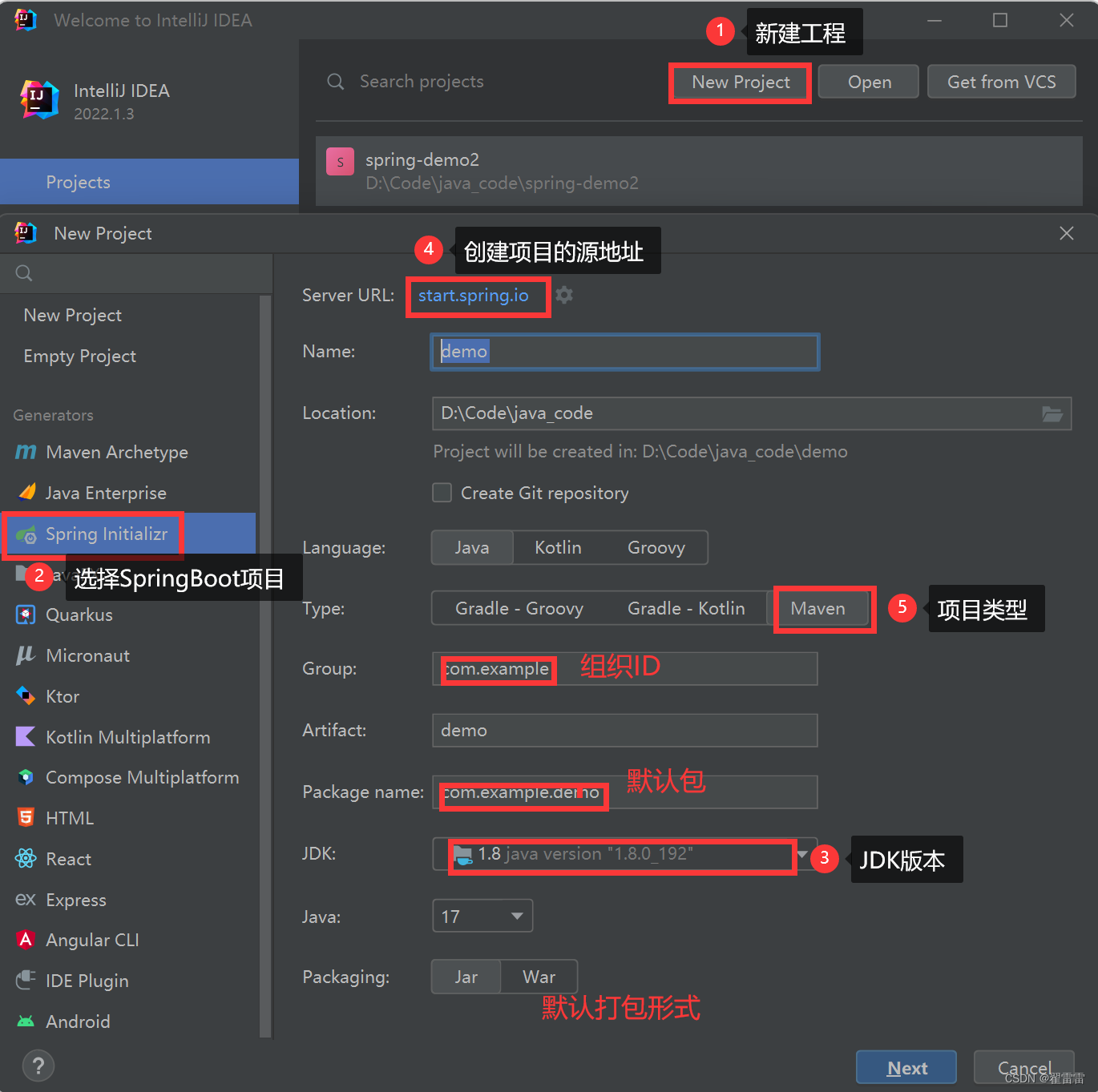Click Get from VCS button
The image size is (1098, 1092).
tap(1001, 82)
